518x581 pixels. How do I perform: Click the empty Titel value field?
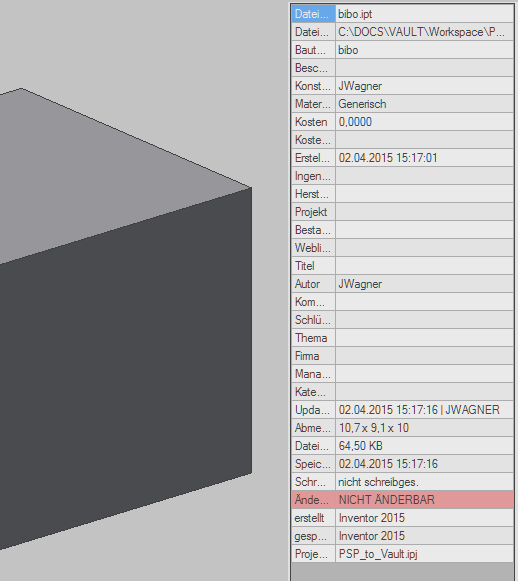click(424, 266)
